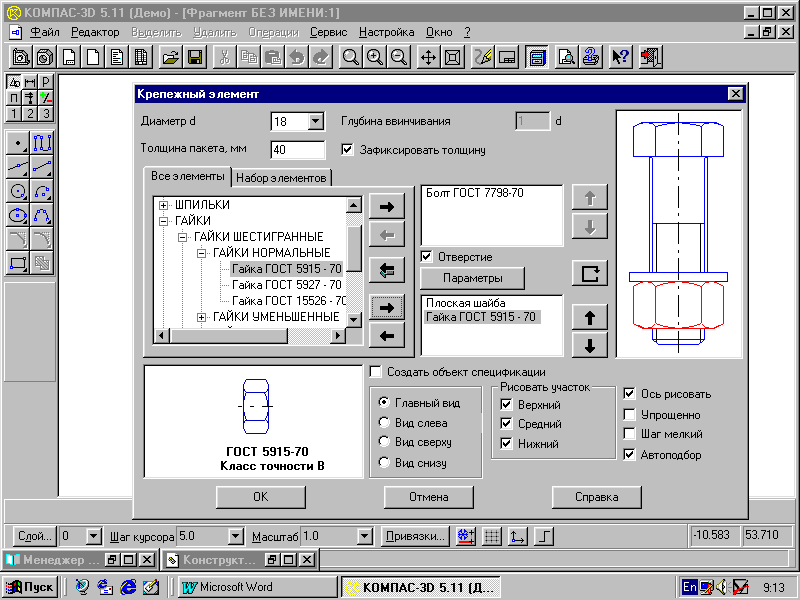Click the rotate fastener orientation button
The image size is (800, 600).
(x=590, y=273)
